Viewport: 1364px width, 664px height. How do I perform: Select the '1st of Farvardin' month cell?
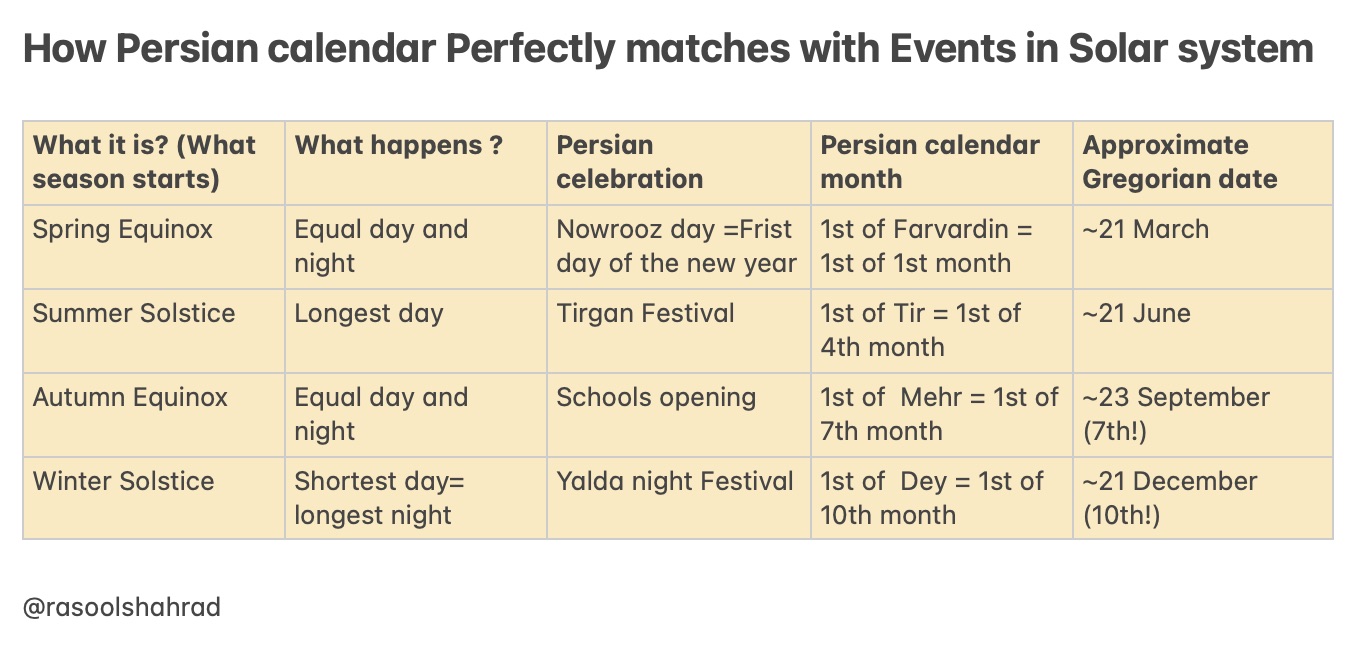tap(942, 247)
